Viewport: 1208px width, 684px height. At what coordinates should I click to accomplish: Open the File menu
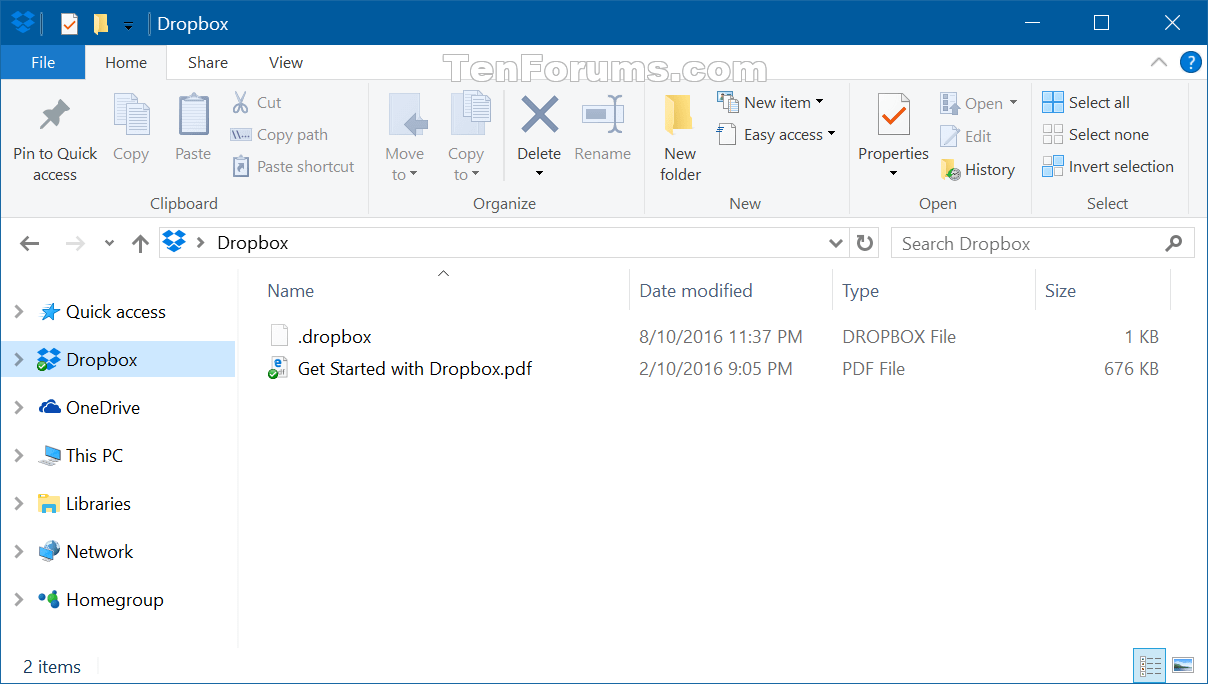point(42,62)
